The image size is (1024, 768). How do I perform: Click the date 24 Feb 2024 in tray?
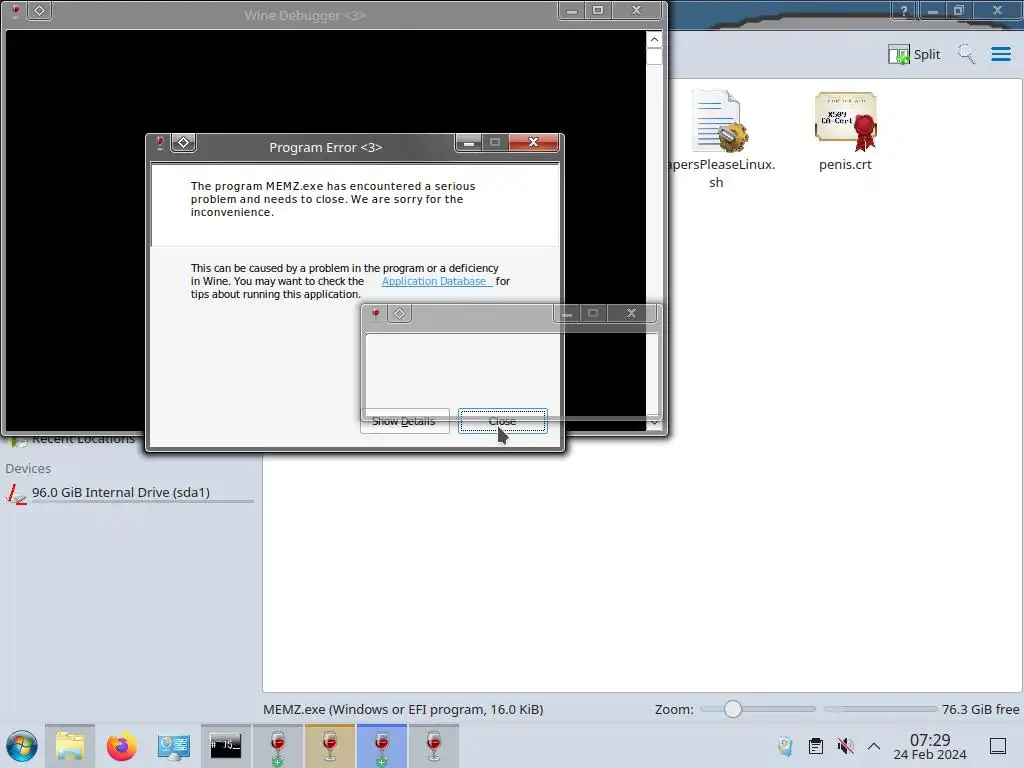(930, 755)
